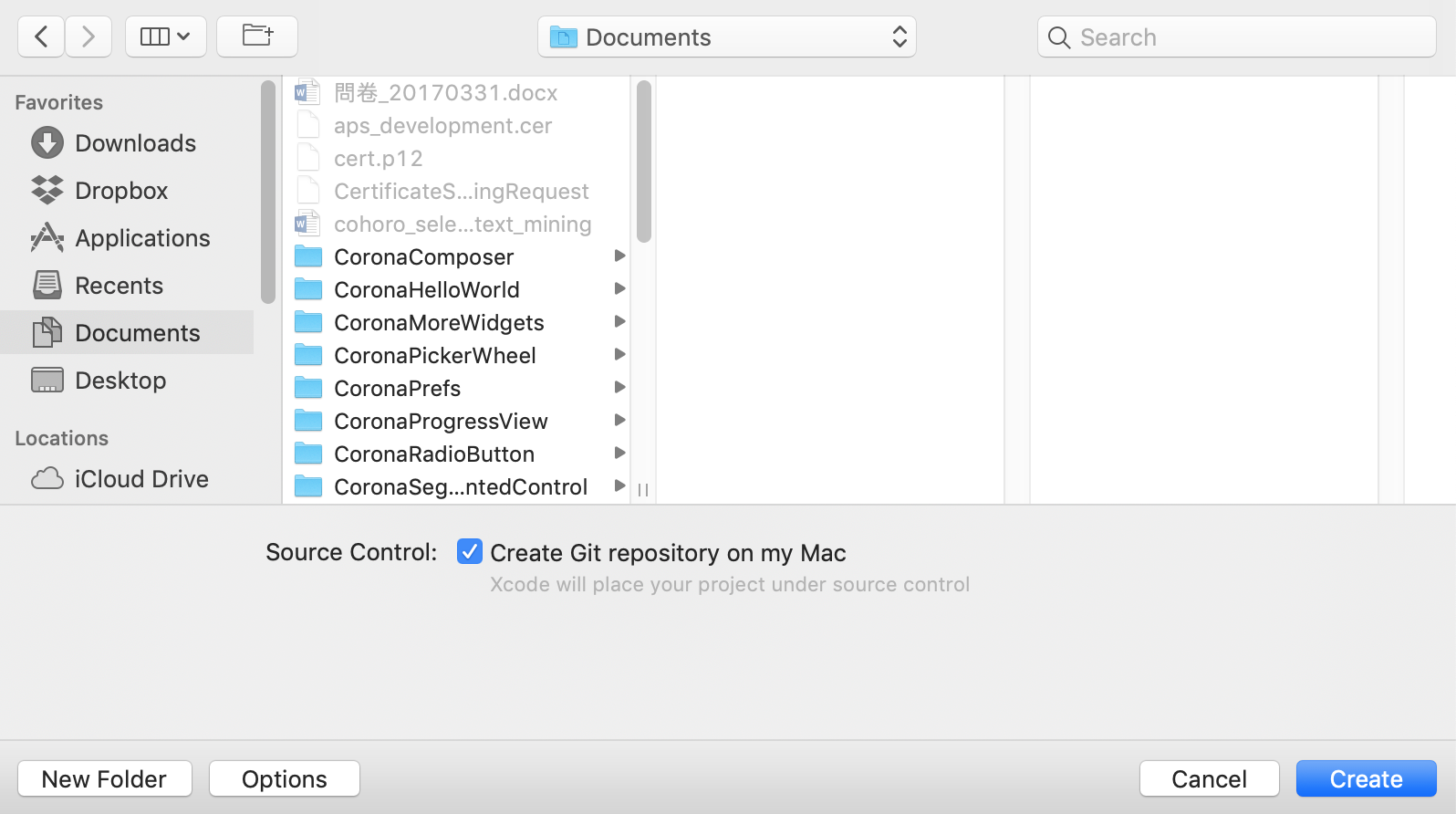Expand the CoronaRadioButton folder arrow
1456x814 pixels.
coord(619,453)
